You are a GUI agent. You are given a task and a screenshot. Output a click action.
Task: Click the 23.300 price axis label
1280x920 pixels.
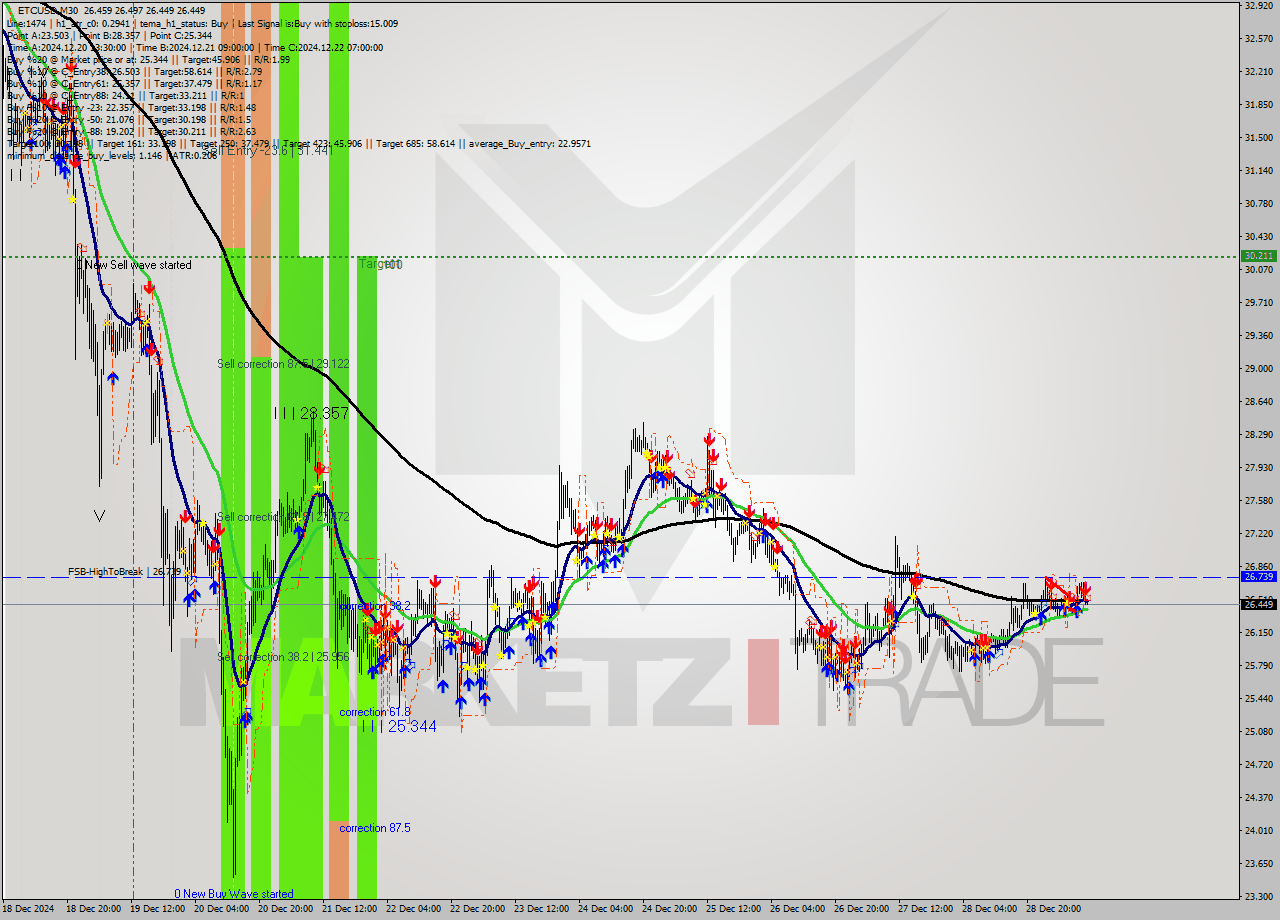click(1258, 896)
